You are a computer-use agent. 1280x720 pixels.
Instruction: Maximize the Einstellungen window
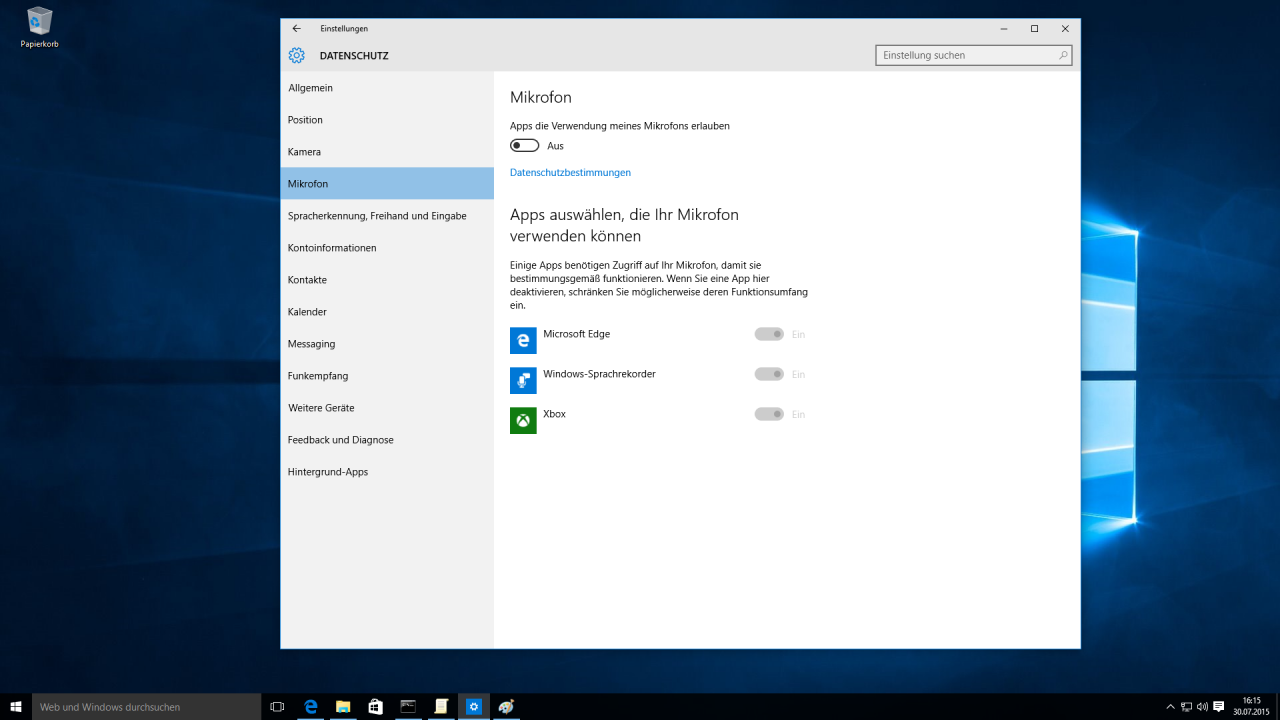coord(1034,29)
